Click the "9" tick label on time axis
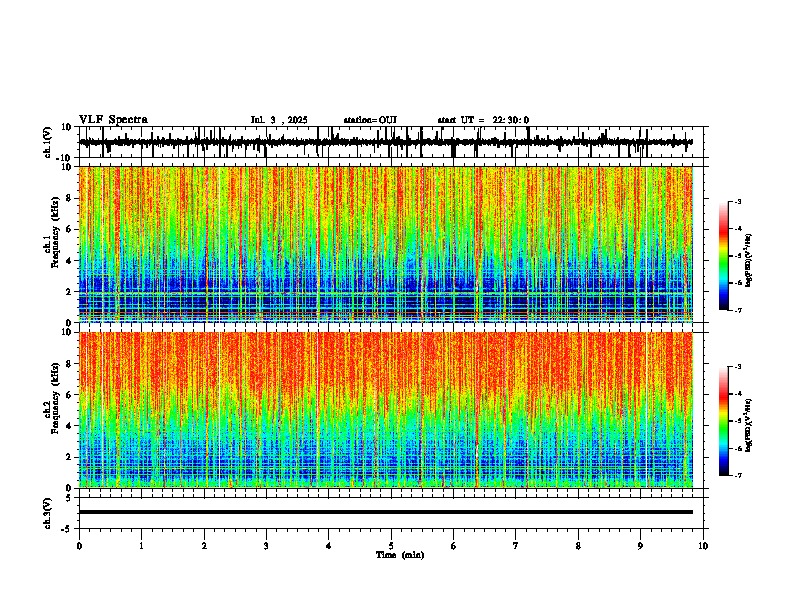The image size is (792, 612). coord(640,546)
